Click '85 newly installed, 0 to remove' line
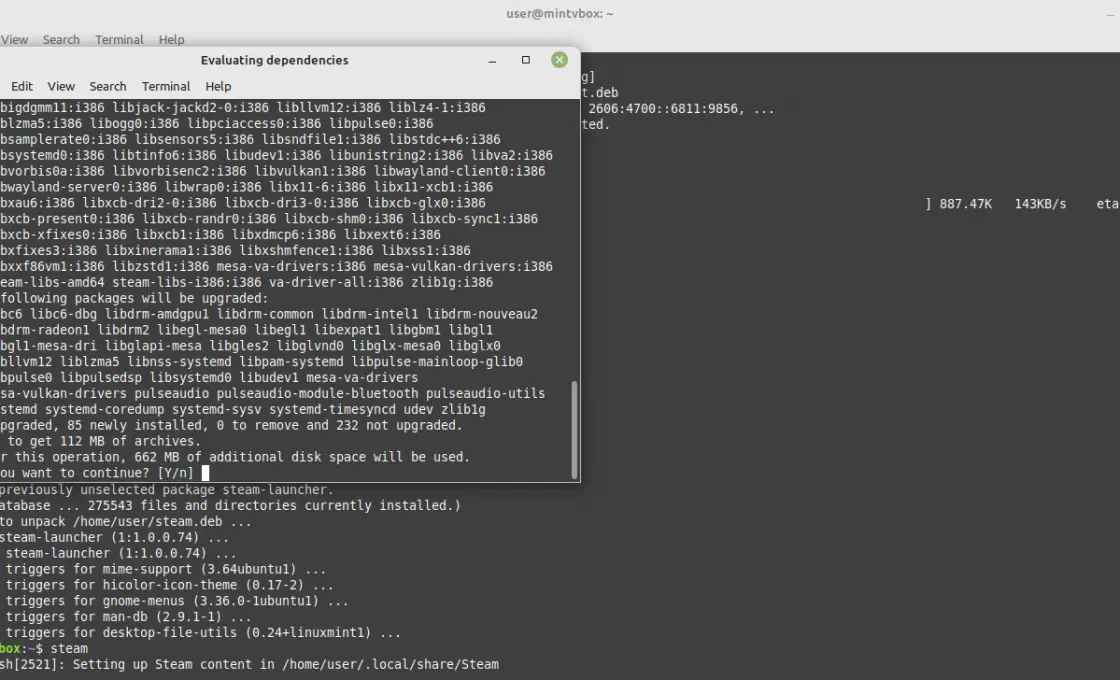This screenshot has width=1120, height=680. point(231,426)
